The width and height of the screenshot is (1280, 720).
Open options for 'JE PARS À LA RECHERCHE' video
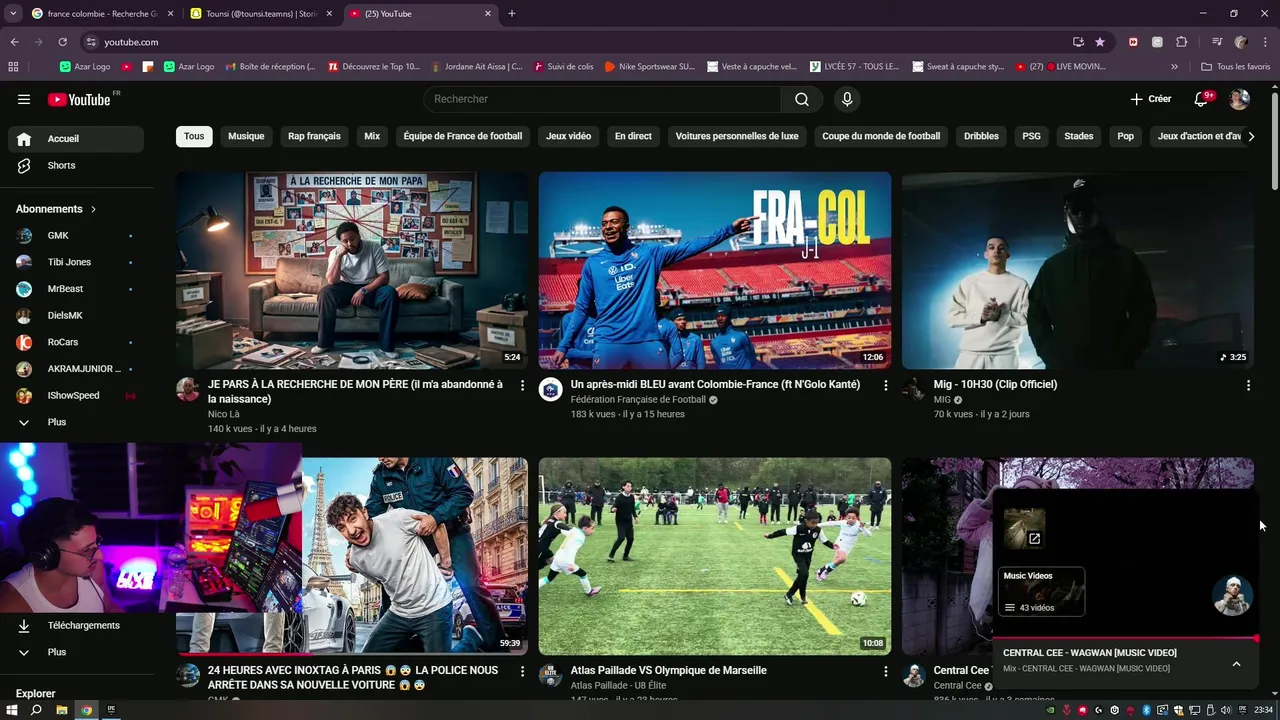(x=522, y=385)
